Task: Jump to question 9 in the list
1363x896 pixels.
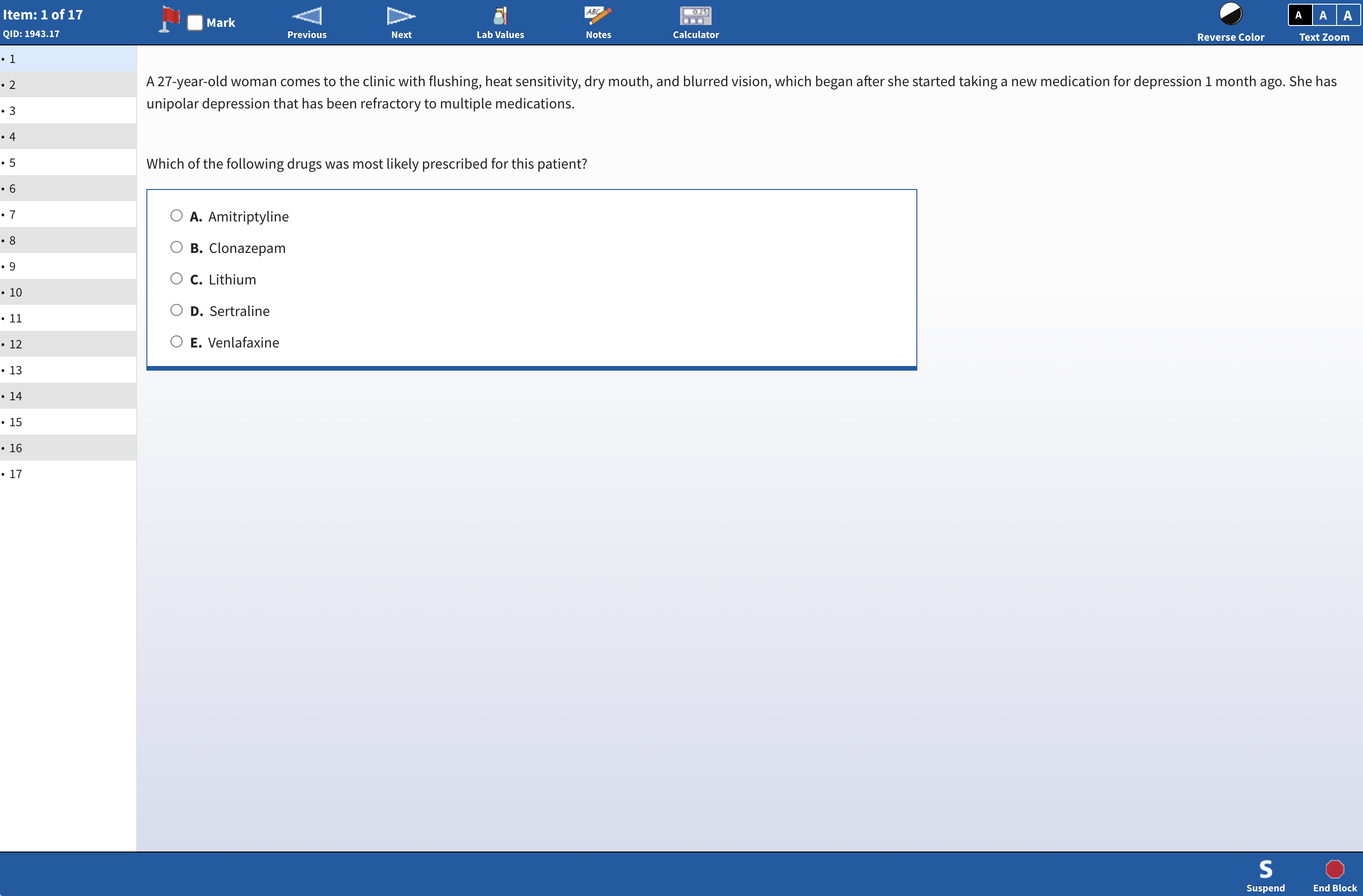Action: 68,266
